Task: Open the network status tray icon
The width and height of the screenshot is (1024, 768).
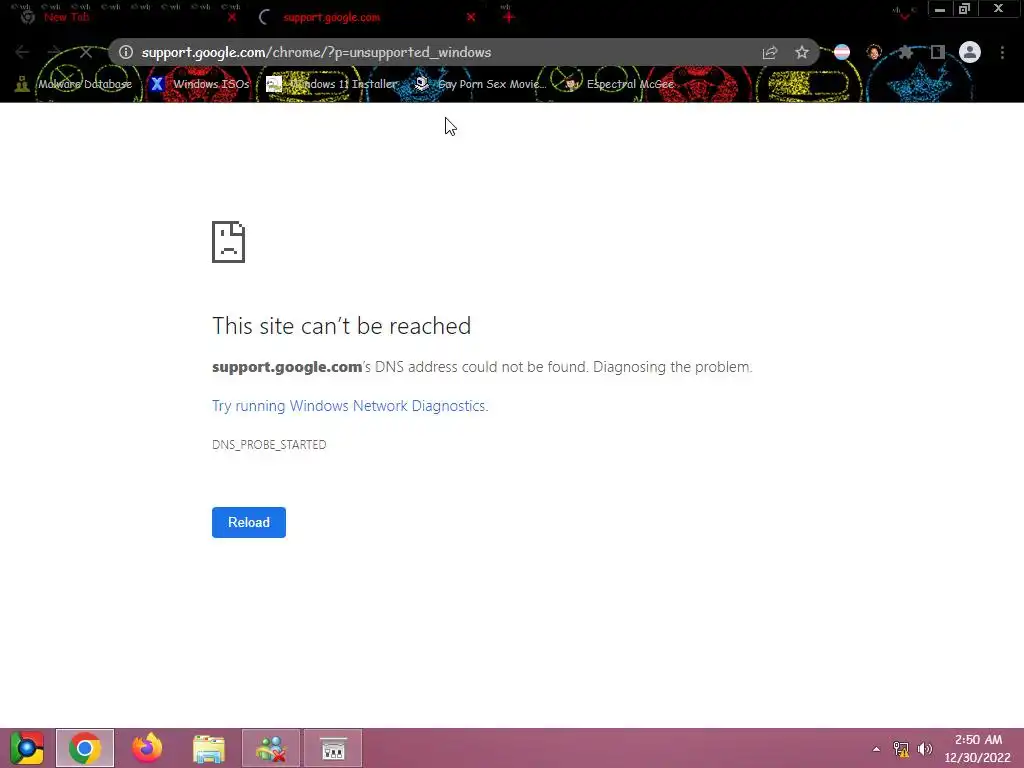Action: coord(901,749)
